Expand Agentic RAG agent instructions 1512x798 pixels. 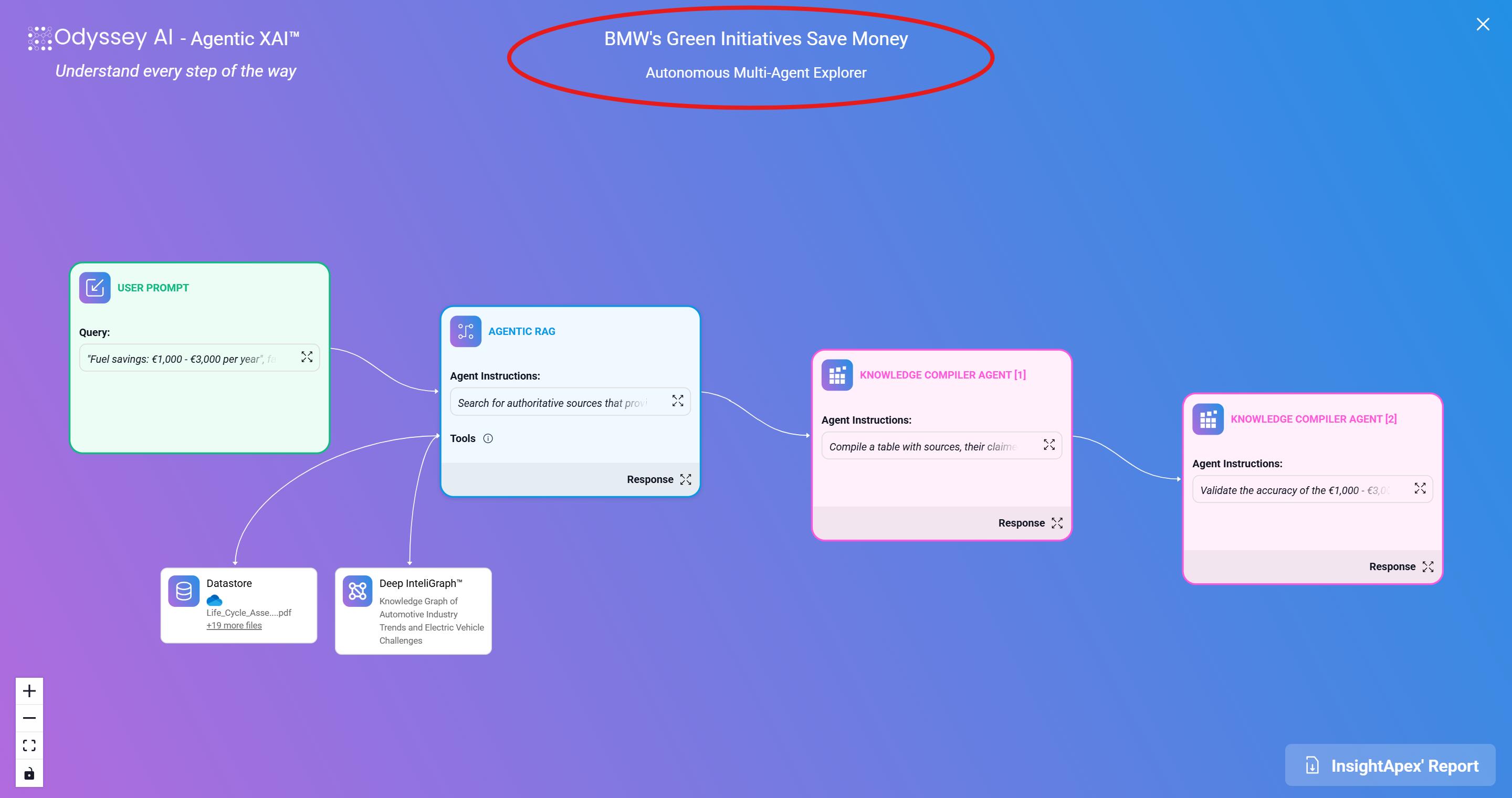coord(677,401)
